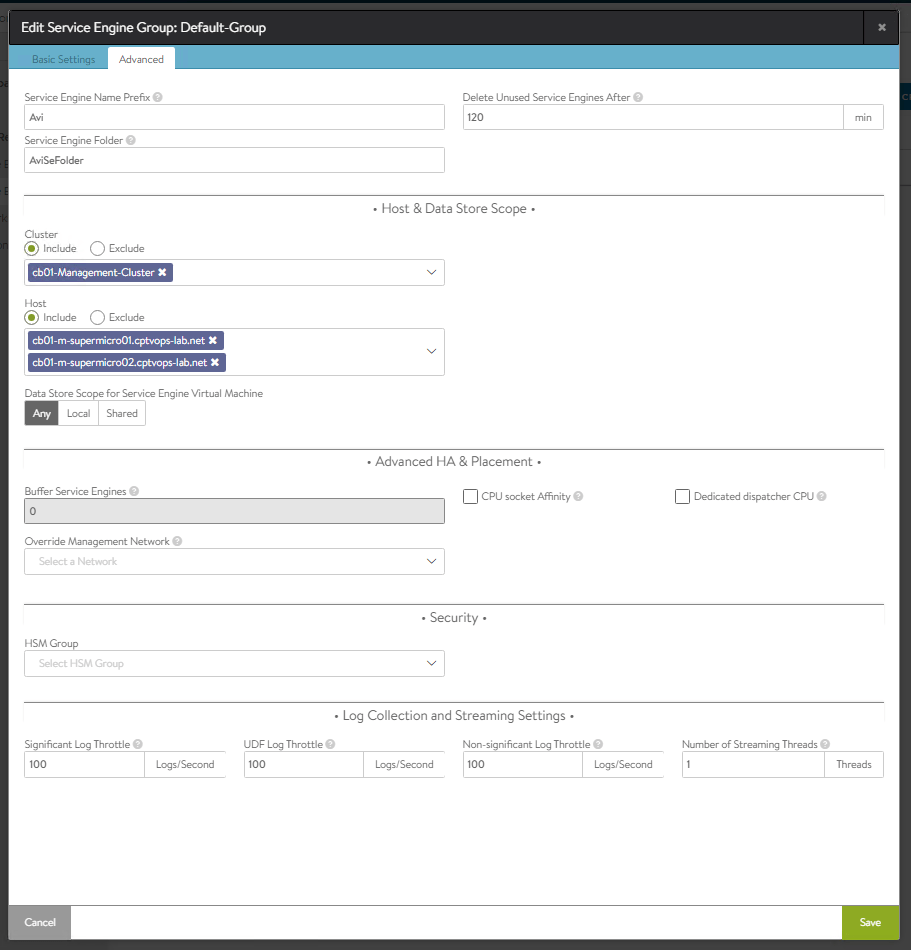This screenshot has height=950, width=911.
Task: Click the Cancel button
Action: pos(40,922)
